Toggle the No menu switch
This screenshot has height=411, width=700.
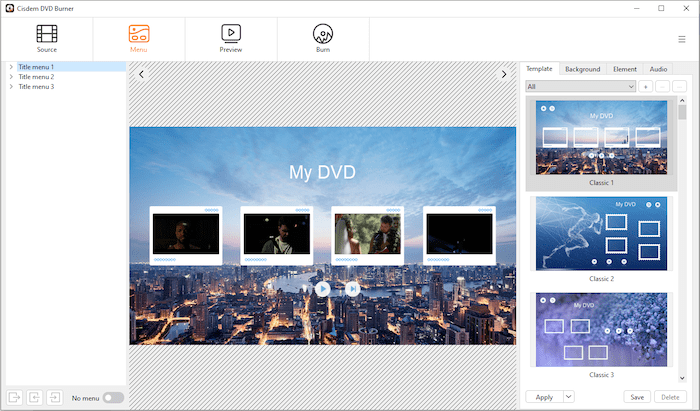[113, 398]
